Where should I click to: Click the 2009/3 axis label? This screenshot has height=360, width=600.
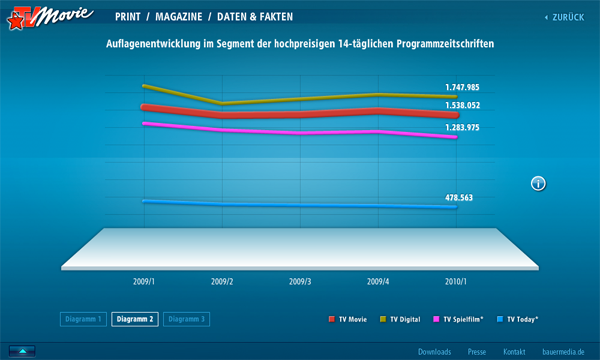tap(300, 282)
